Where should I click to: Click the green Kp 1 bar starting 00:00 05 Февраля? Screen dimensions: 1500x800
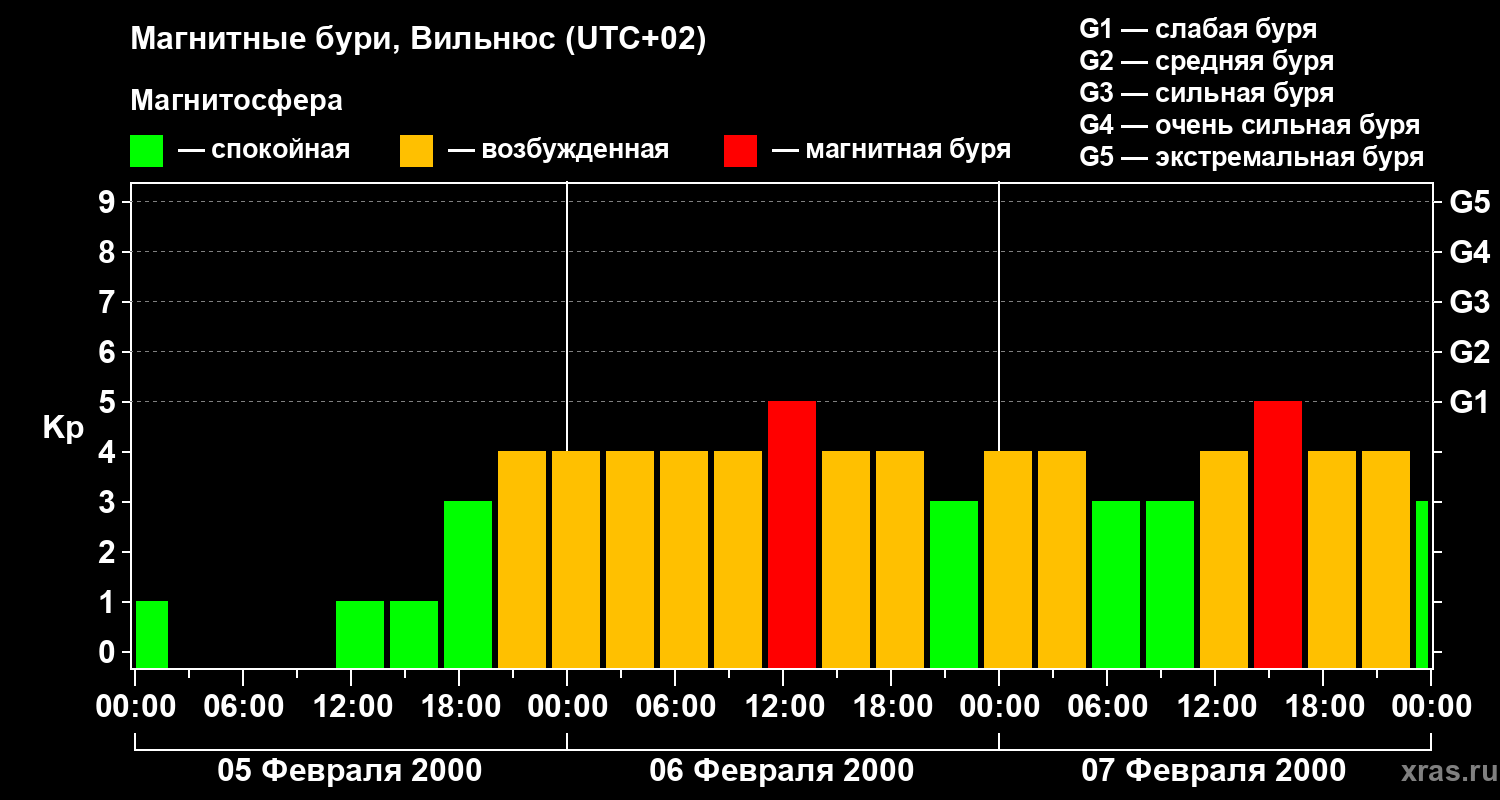tap(152, 634)
